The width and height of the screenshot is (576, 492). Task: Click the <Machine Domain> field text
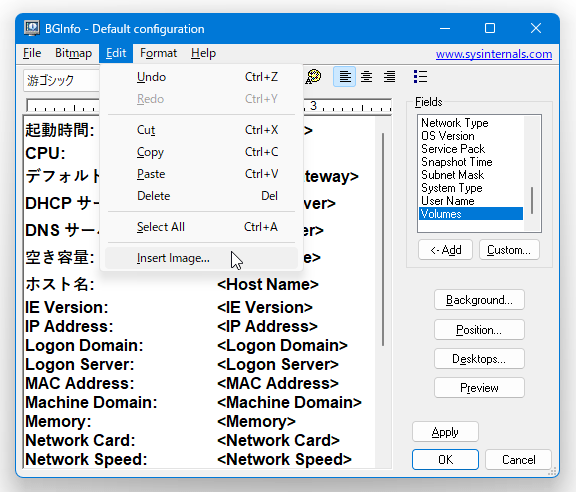click(289, 402)
